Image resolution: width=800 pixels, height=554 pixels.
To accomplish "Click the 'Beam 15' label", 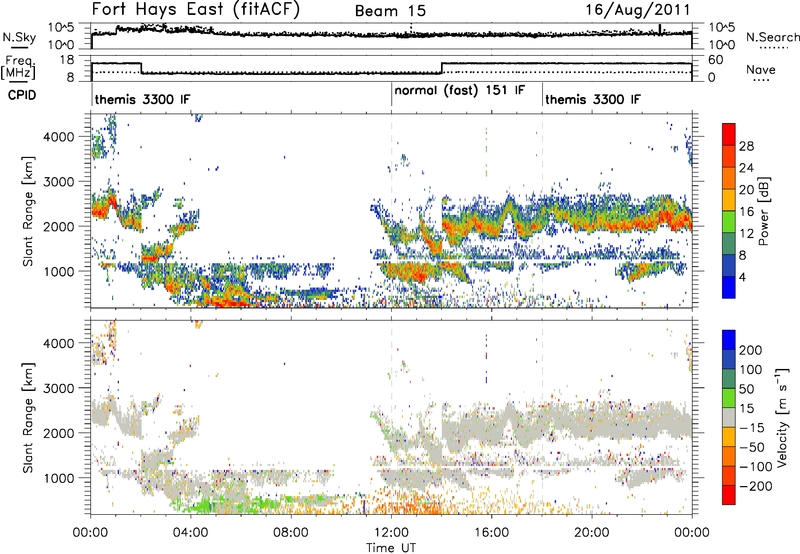I will click(390, 11).
